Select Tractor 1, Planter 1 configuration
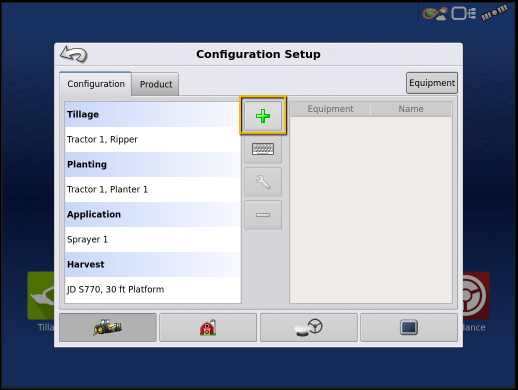518x390 pixels. coord(153,189)
